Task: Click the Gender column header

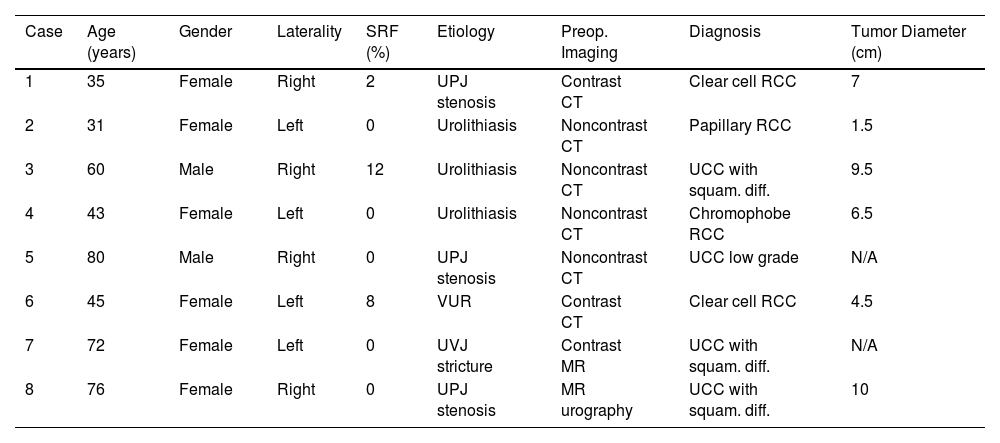Action: tap(205, 32)
